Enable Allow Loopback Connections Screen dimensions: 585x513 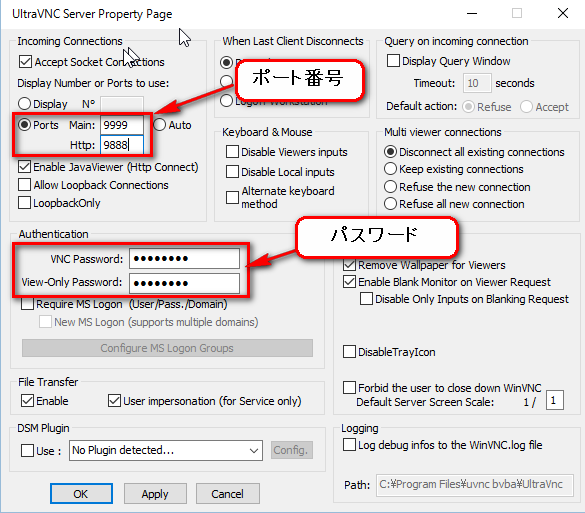tap(24, 185)
